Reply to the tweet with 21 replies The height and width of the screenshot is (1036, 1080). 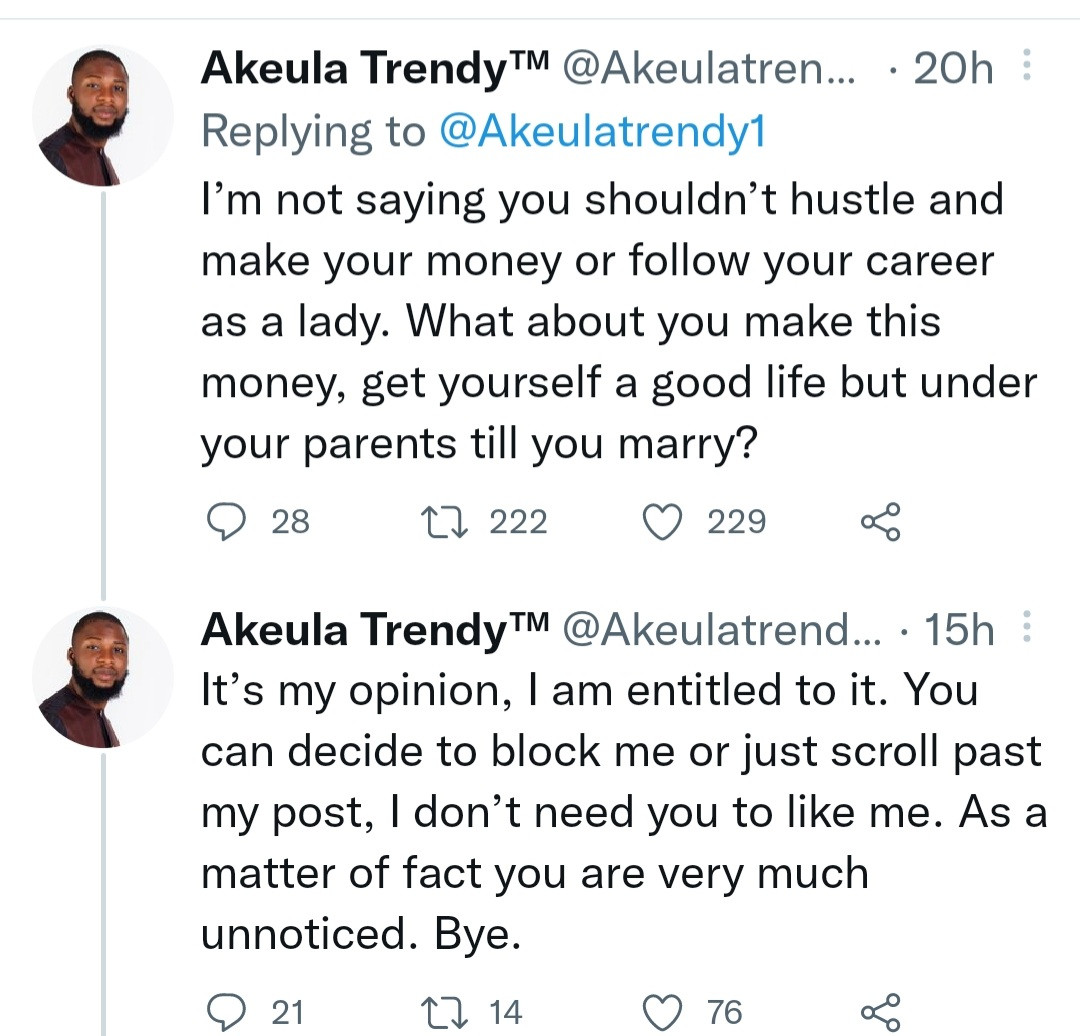(227, 1012)
